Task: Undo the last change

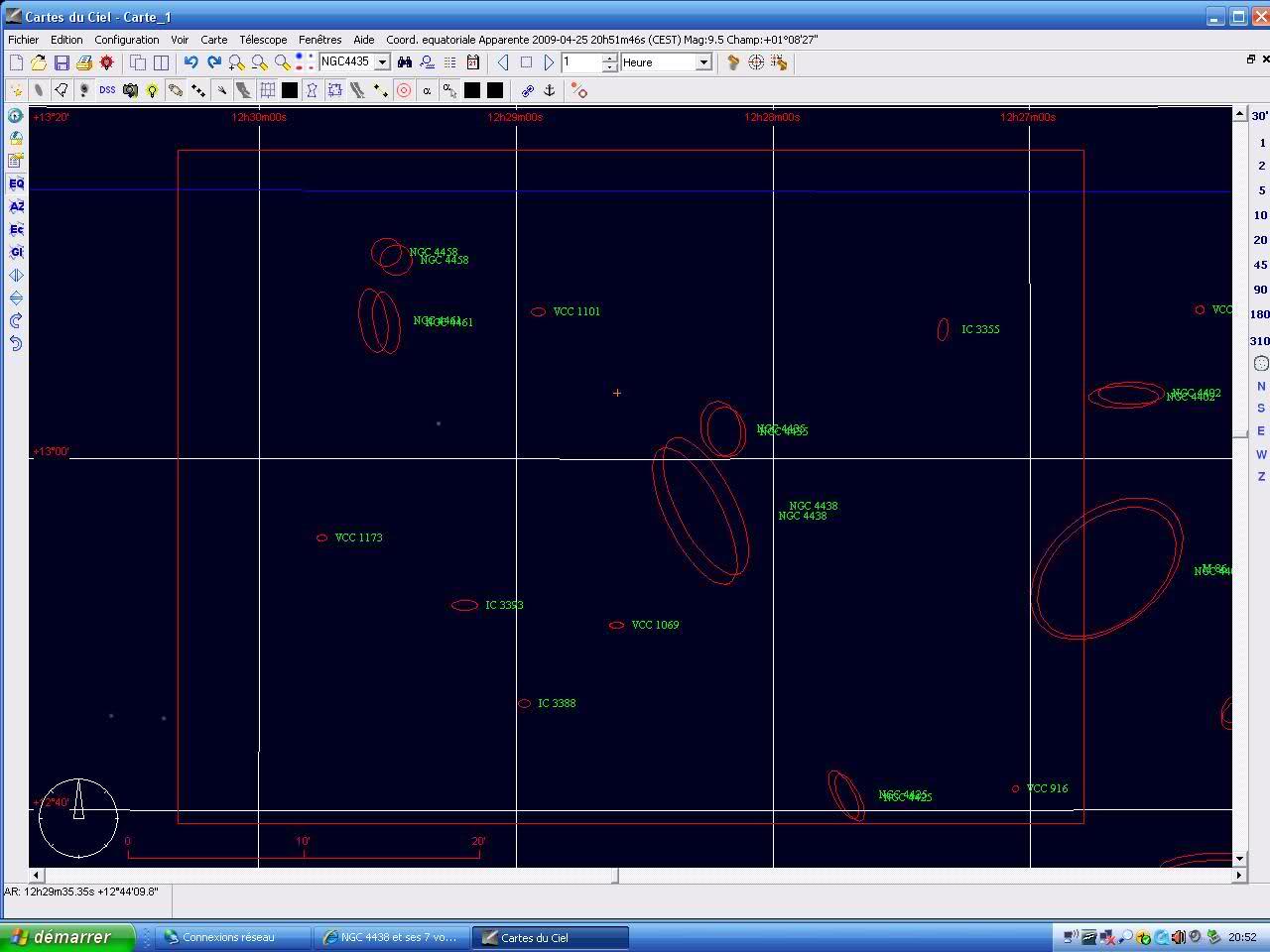Action: click(x=190, y=62)
